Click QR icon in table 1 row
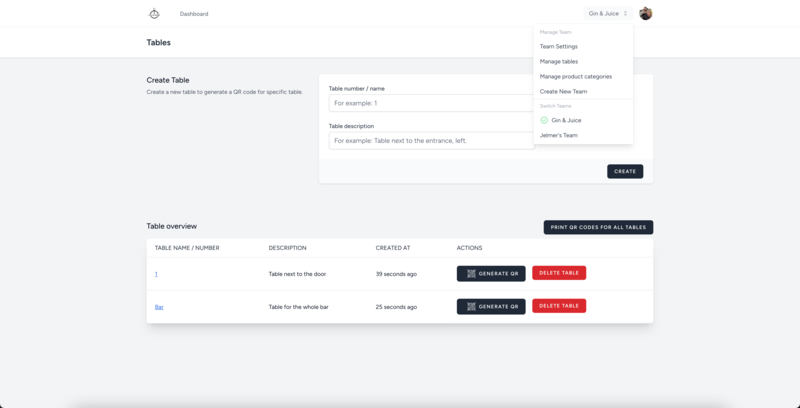This screenshot has height=408, width=800. [471, 274]
